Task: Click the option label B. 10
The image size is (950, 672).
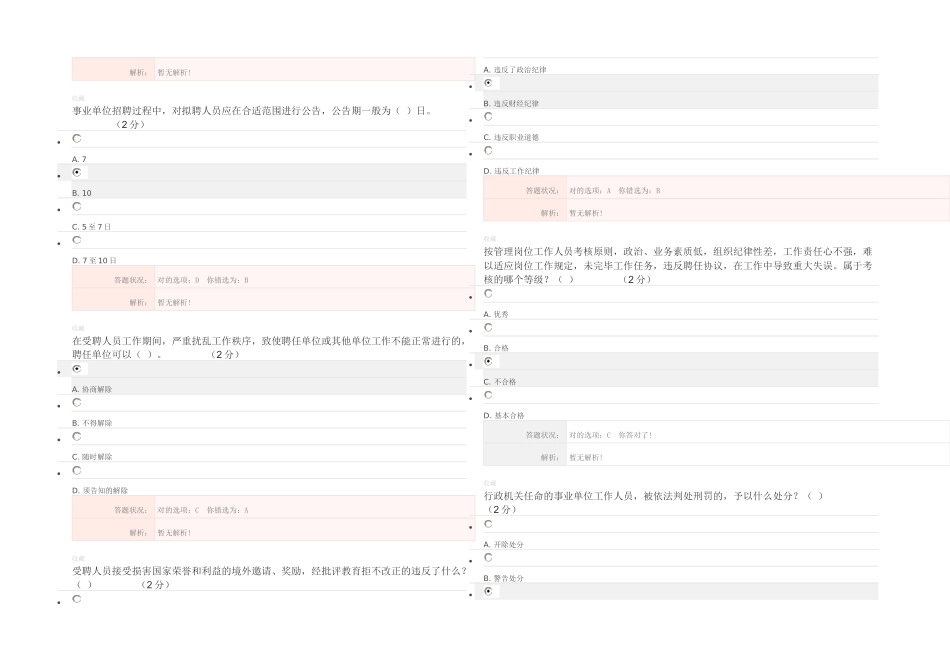Action: tap(81, 193)
